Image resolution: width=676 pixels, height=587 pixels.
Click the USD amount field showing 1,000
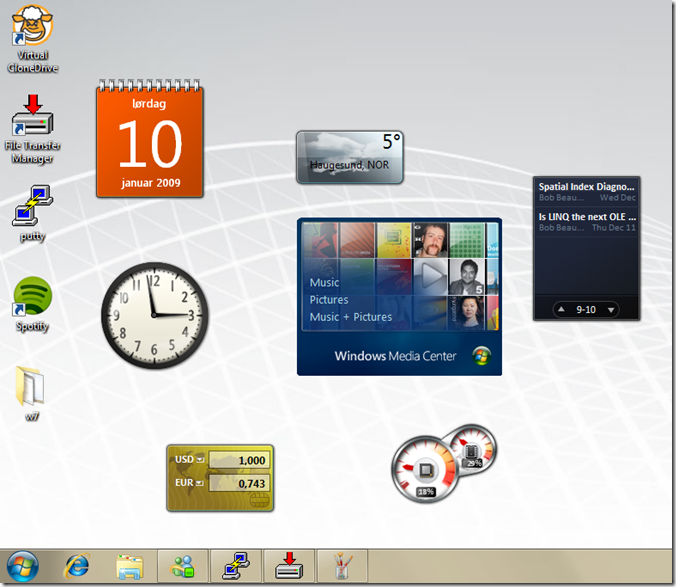coord(240,460)
